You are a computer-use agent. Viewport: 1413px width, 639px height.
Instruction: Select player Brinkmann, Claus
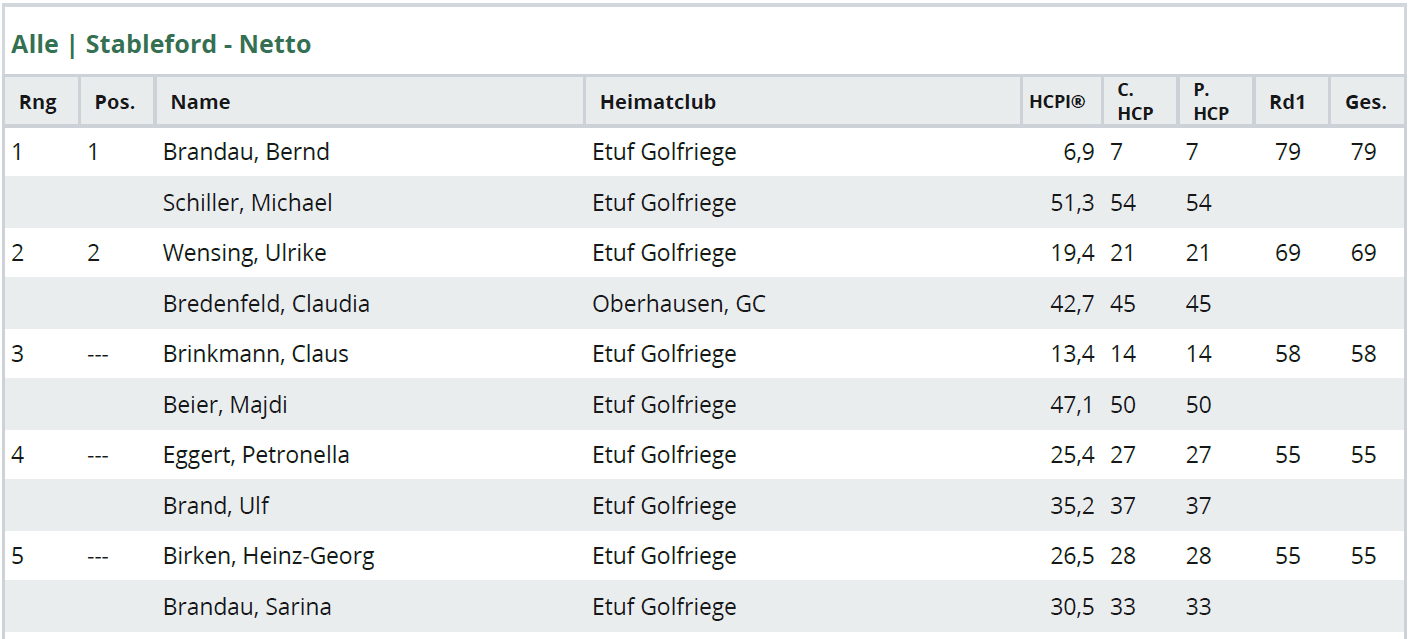pos(256,354)
